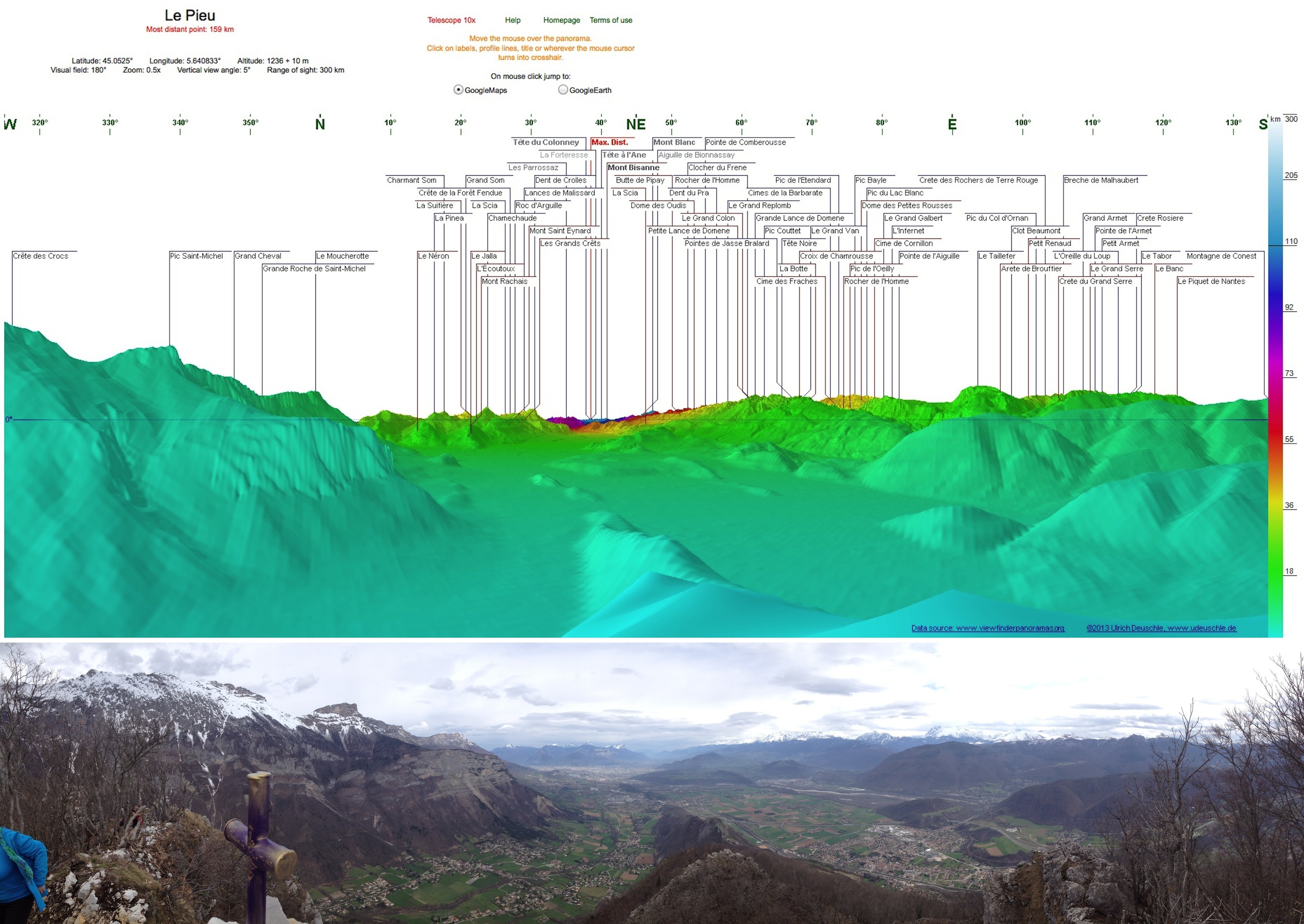This screenshot has width=1304, height=924.
Task: Click the Le Pieu panorama title
Action: point(189,15)
